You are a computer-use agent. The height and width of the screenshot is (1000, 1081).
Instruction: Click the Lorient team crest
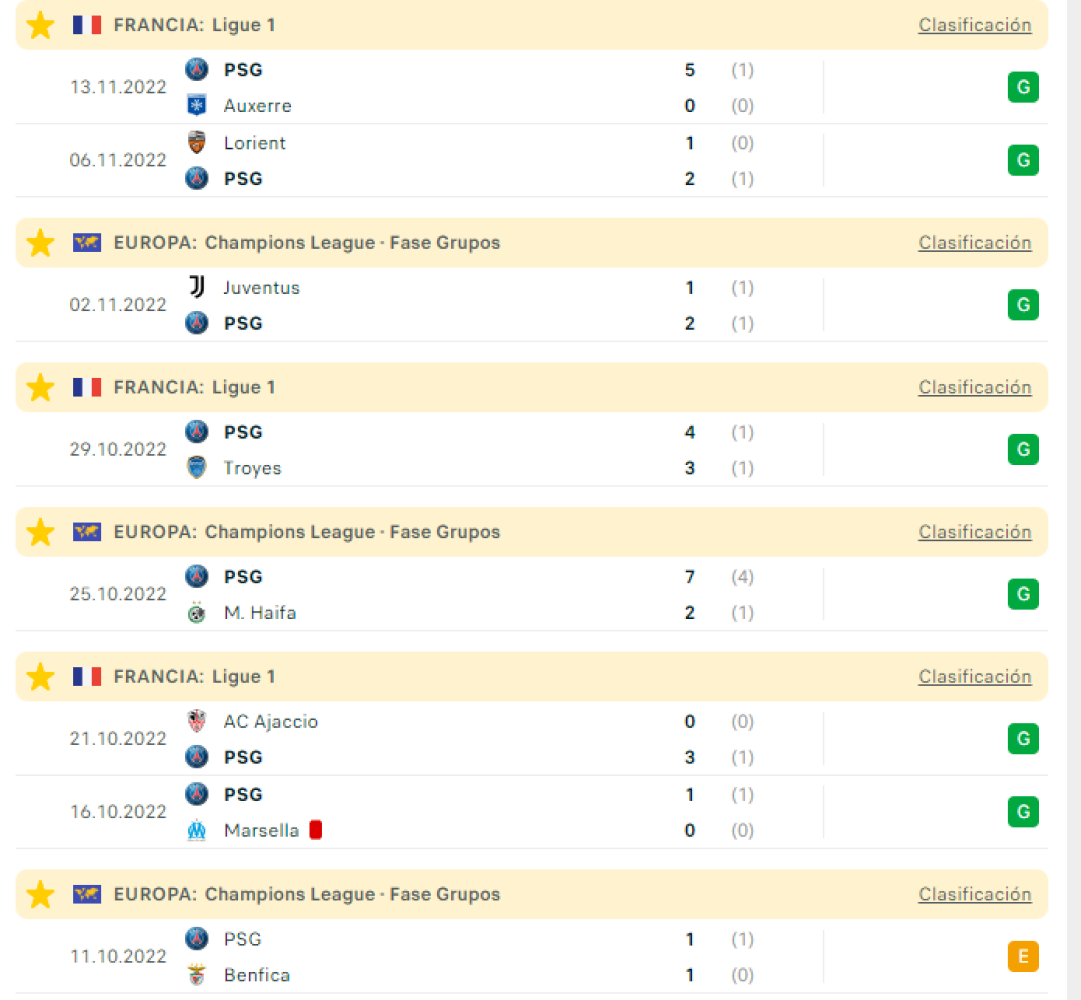point(196,143)
